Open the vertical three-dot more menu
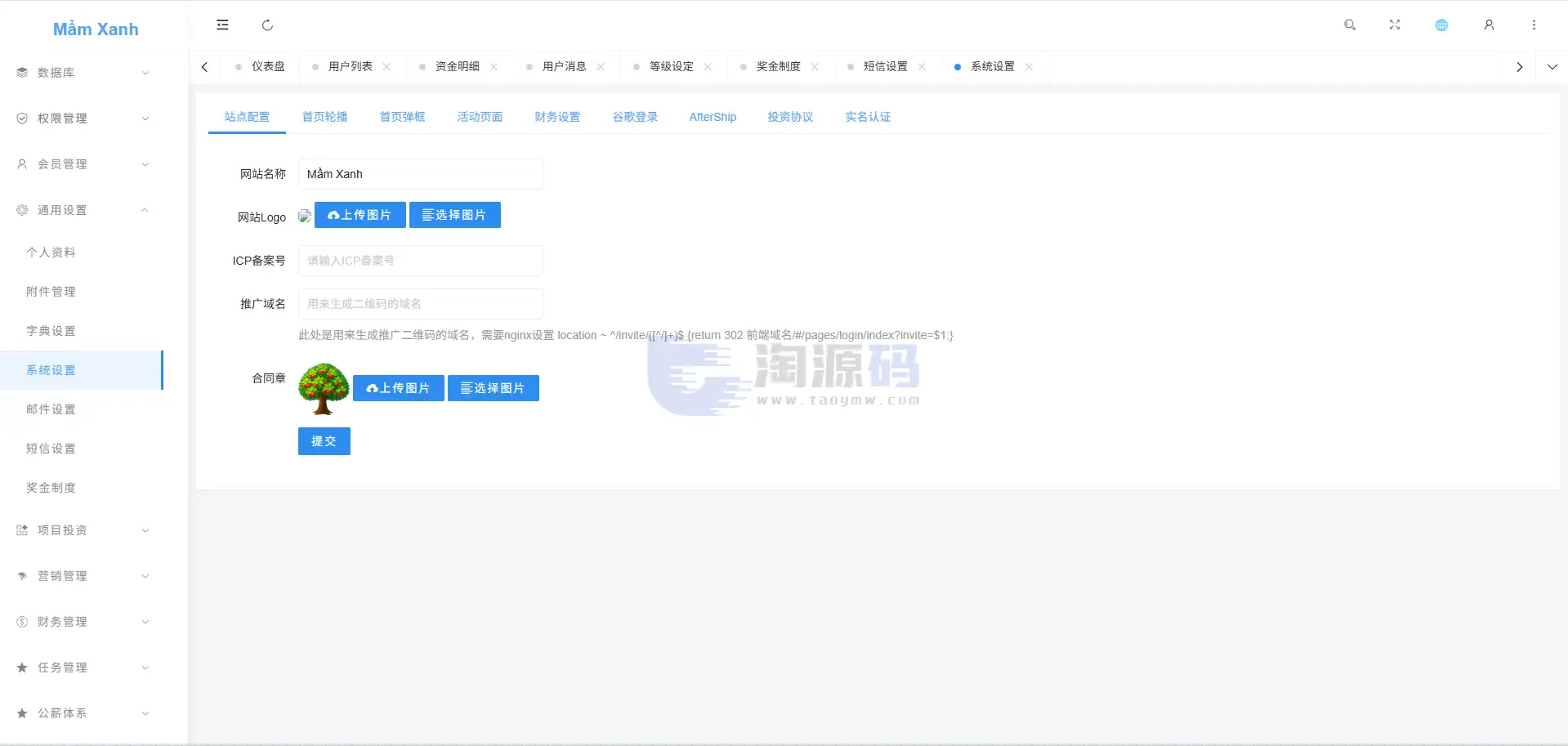The image size is (1568, 746). [x=1534, y=25]
